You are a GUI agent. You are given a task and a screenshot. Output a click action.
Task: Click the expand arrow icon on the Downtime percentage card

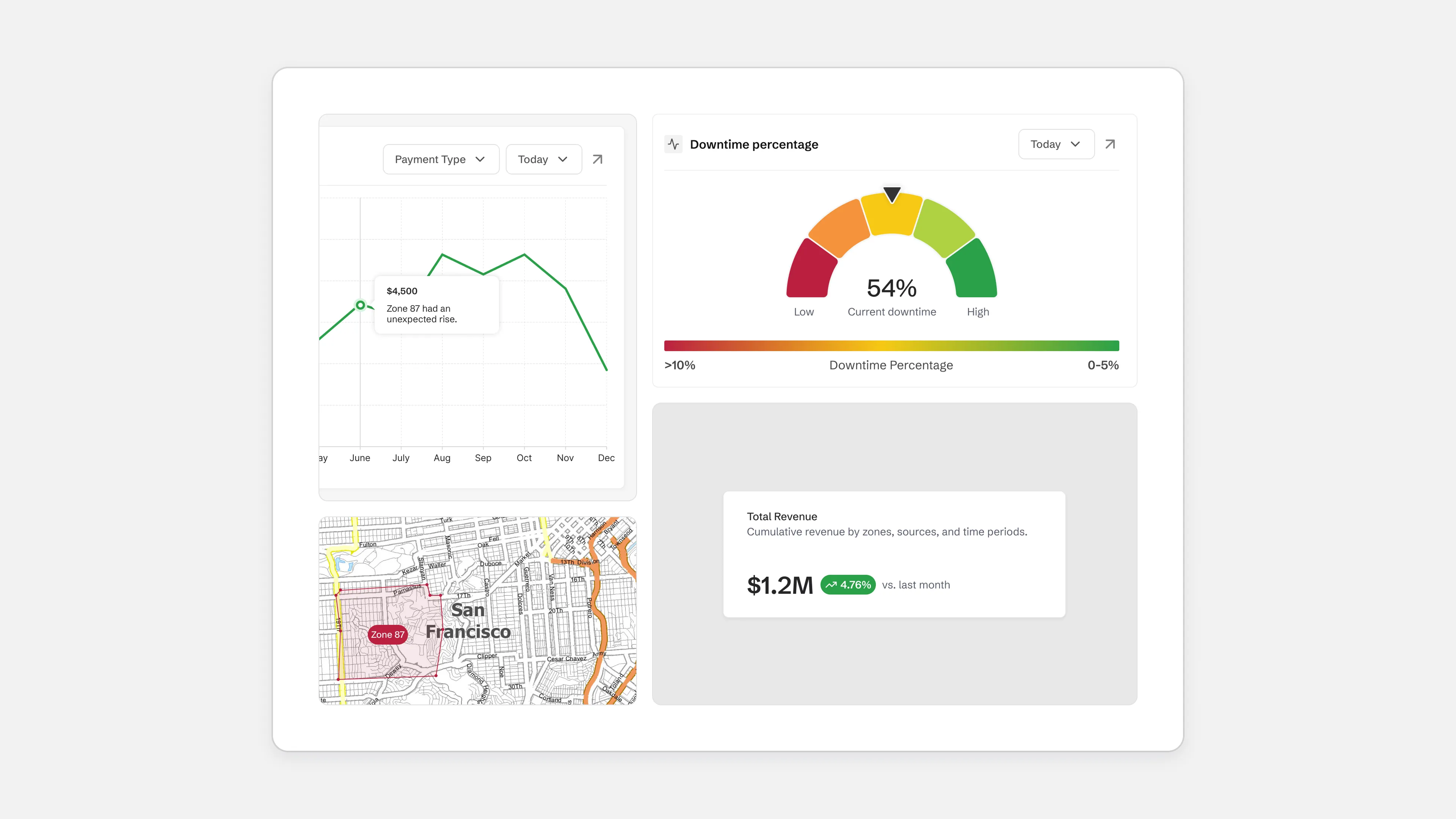1110,144
